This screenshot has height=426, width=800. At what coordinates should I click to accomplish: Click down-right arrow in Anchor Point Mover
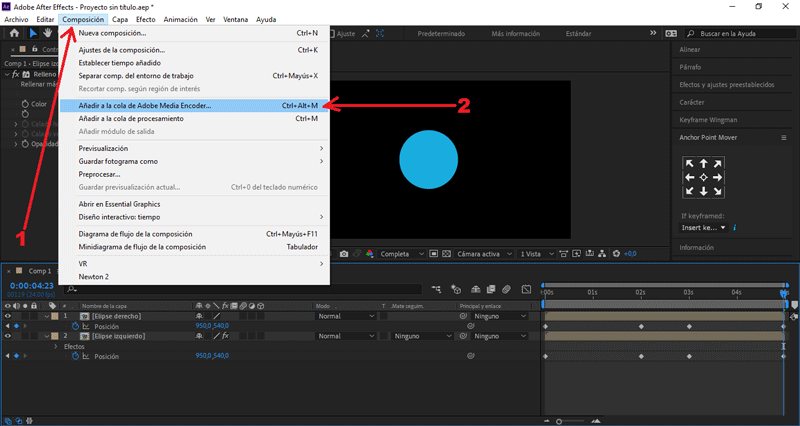coord(717,191)
